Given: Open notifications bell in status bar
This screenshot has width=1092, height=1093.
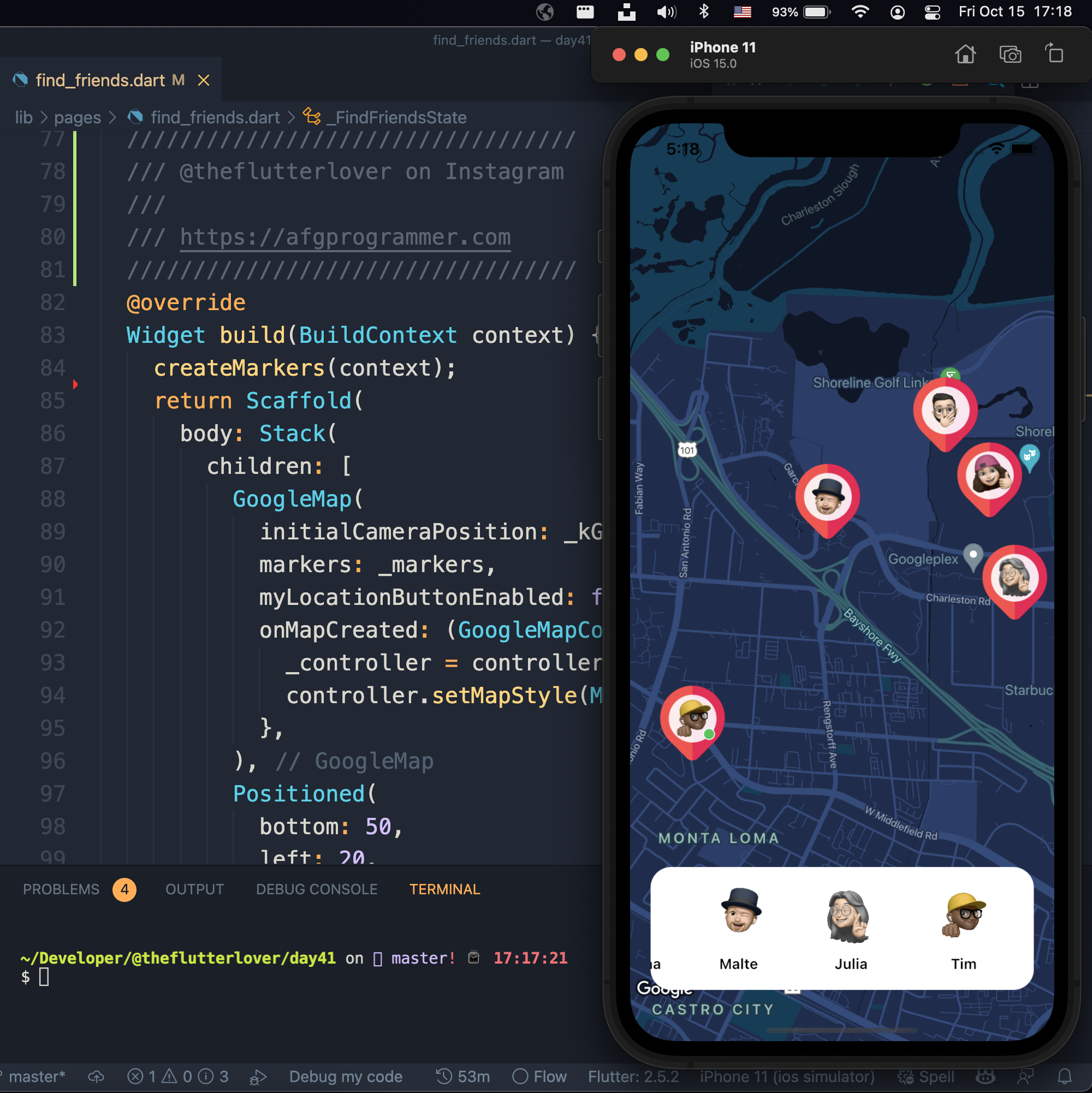Looking at the screenshot, I should pos(1064,1076).
